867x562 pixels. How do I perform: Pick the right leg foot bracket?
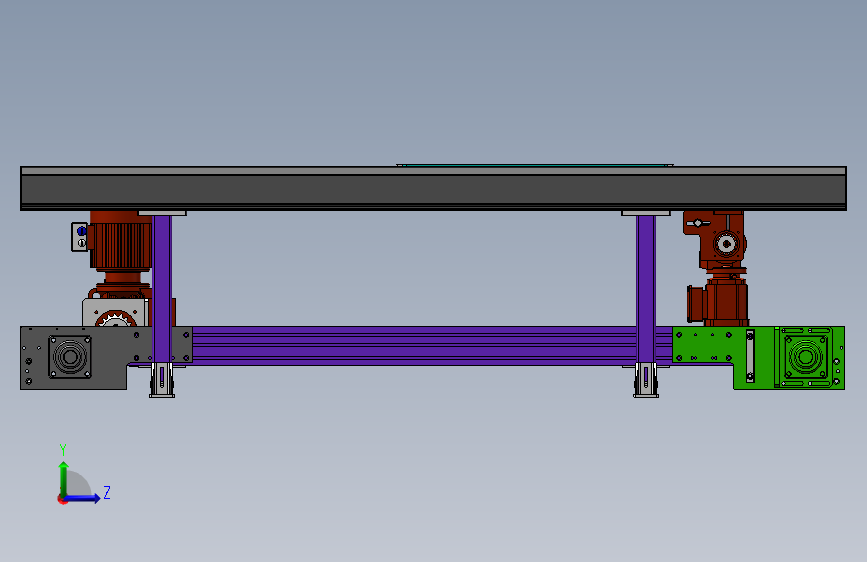tap(646, 380)
